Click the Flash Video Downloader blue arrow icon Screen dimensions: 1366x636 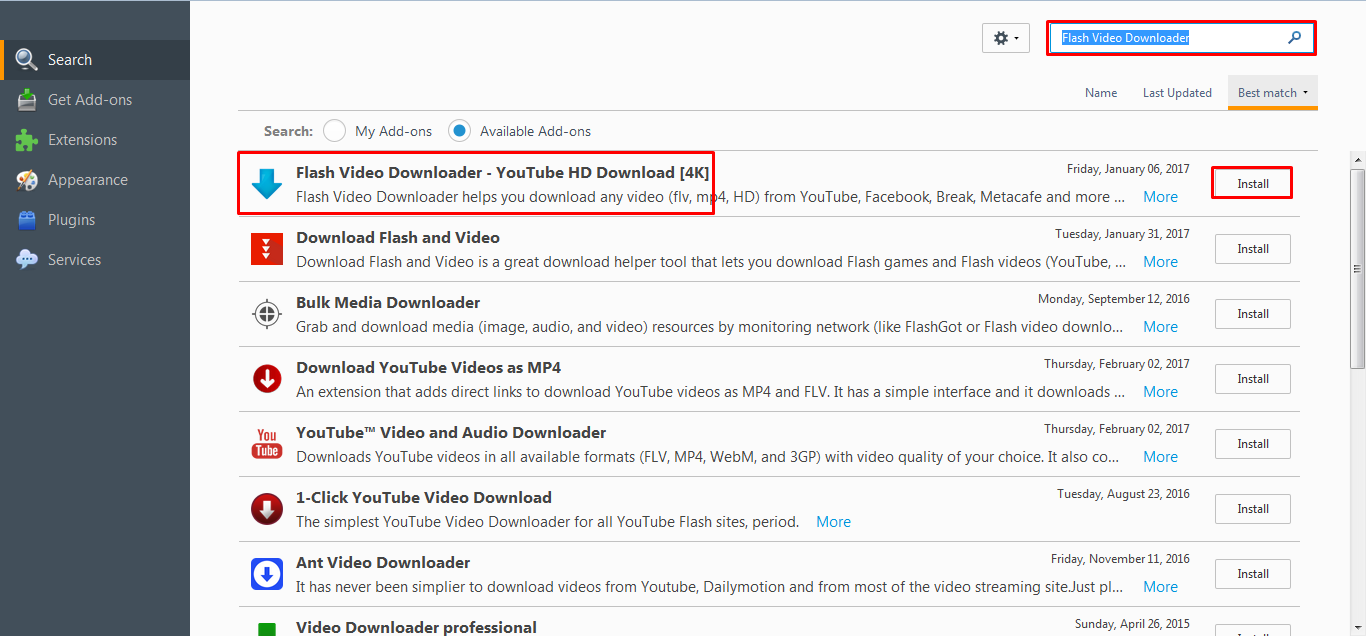point(267,184)
